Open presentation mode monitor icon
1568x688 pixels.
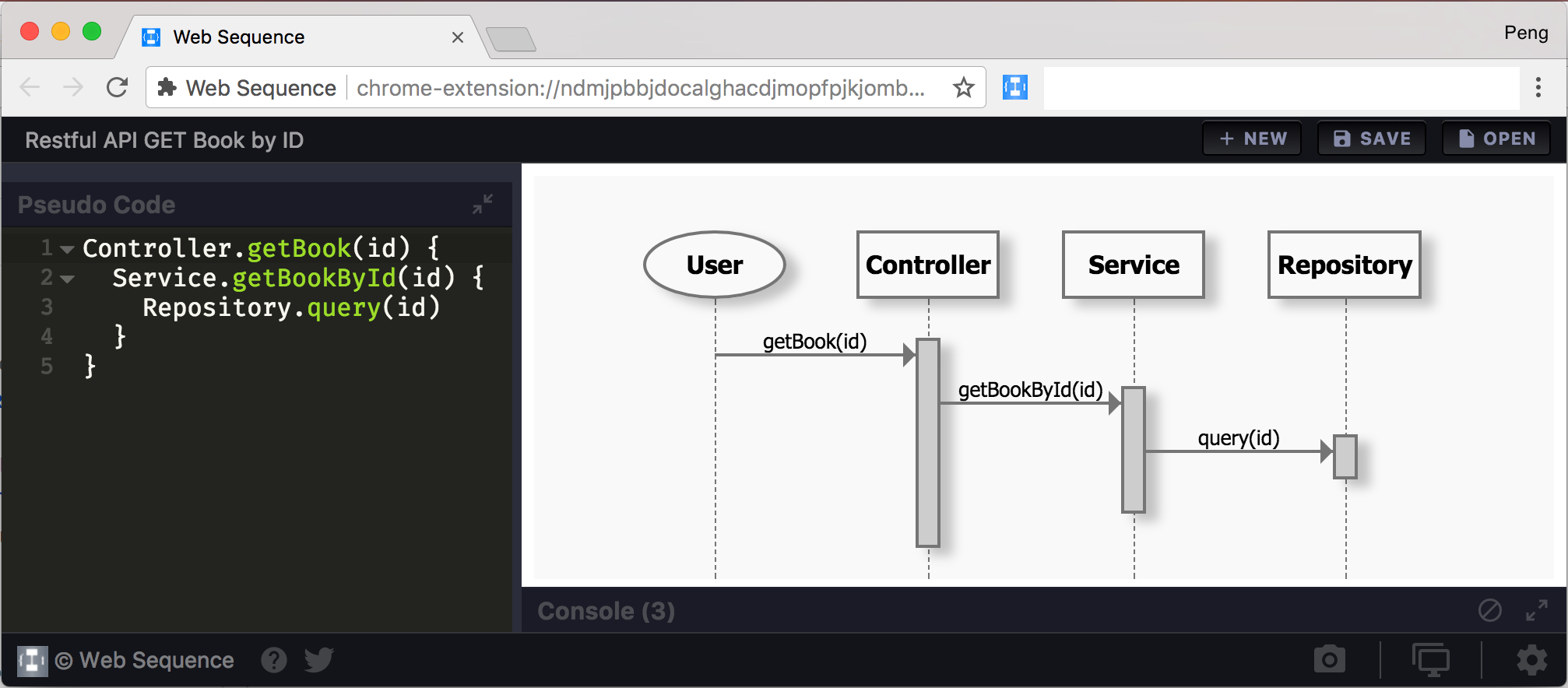click(1431, 660)
